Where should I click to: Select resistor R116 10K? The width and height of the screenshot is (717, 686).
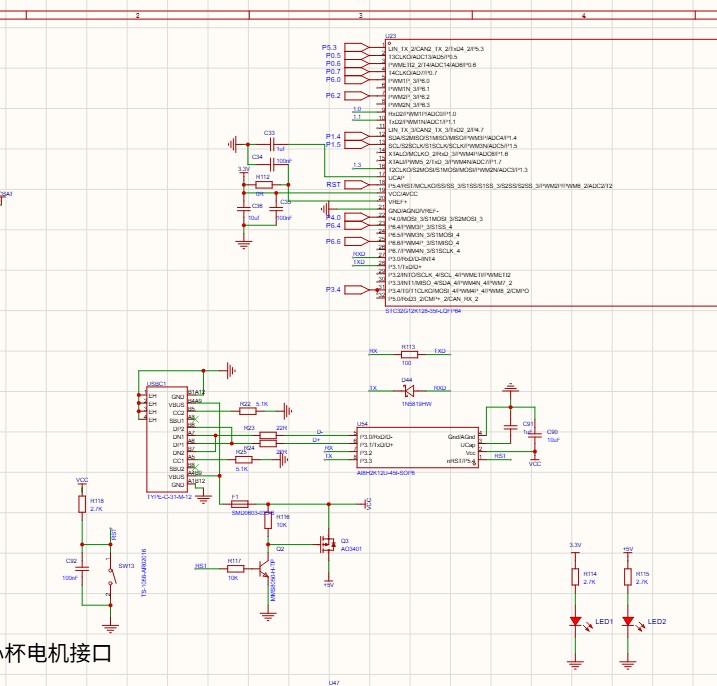point(268,520)
